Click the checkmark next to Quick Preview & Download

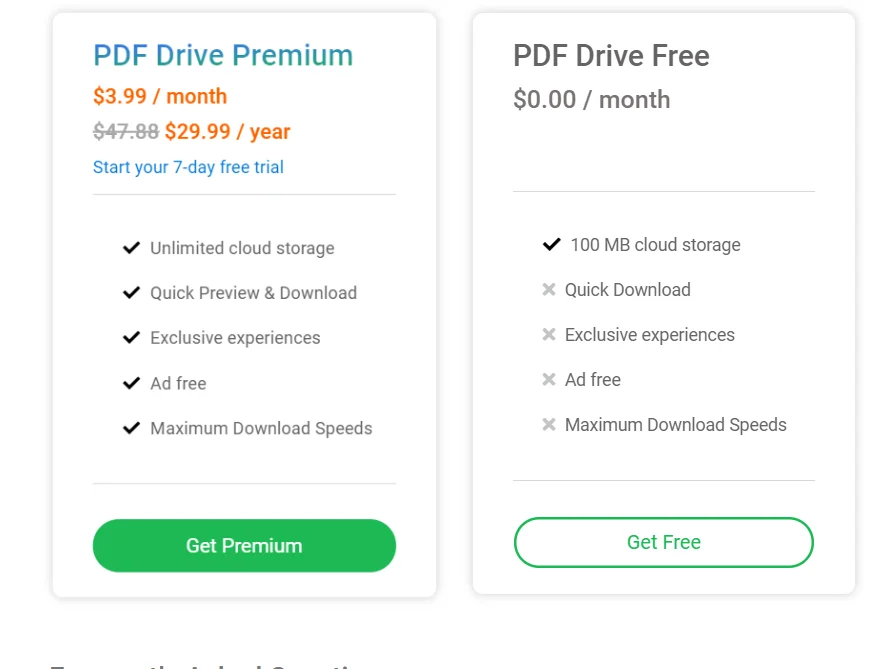pyautogui.click(x=132, y=293)
